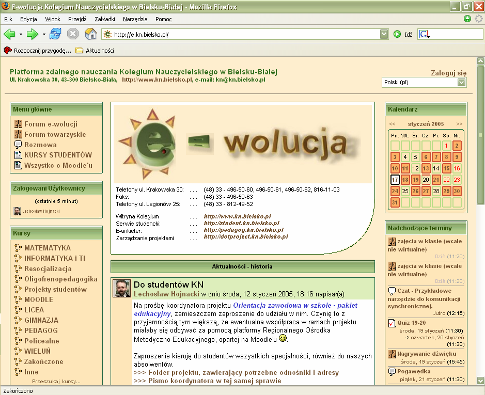
Task: Open the Back button history dropdown arrow
Action: 21,34
